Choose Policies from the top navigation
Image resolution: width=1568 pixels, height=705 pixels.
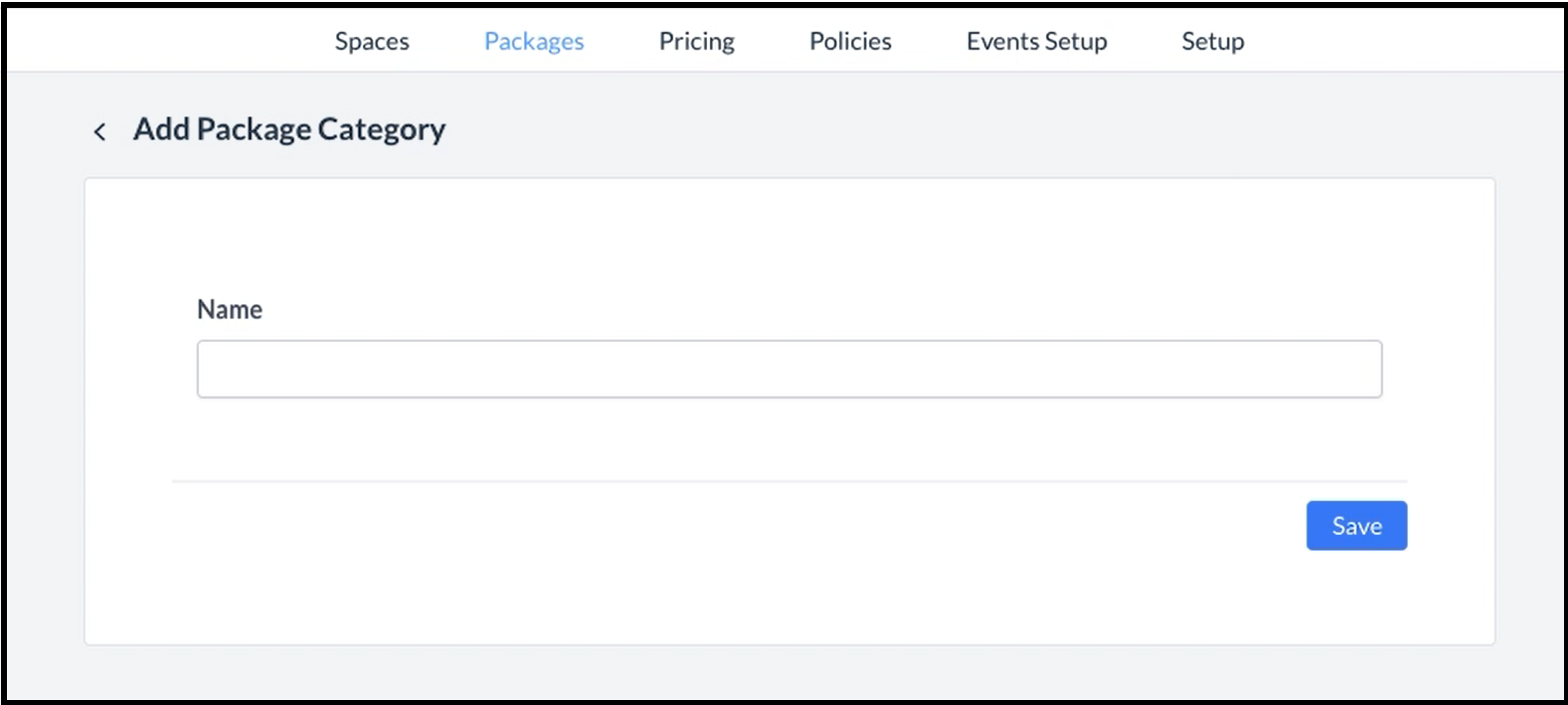(850, 41)
